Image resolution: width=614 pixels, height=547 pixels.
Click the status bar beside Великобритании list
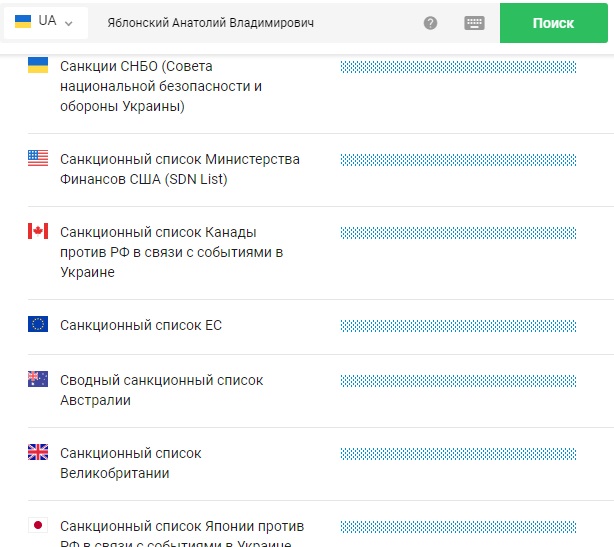click(458, 454)
